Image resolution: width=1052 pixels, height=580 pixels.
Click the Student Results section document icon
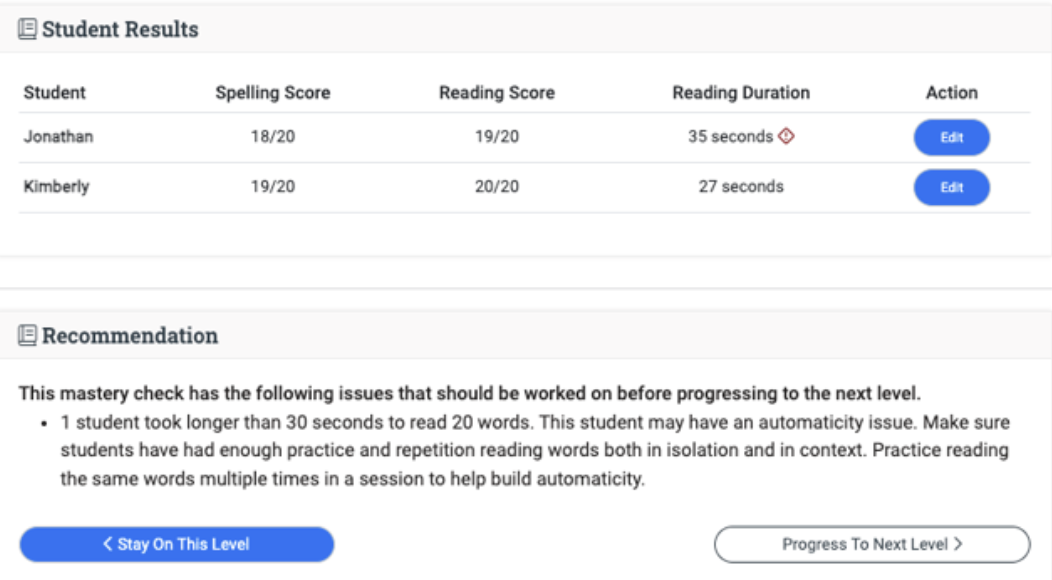(28, 29)
